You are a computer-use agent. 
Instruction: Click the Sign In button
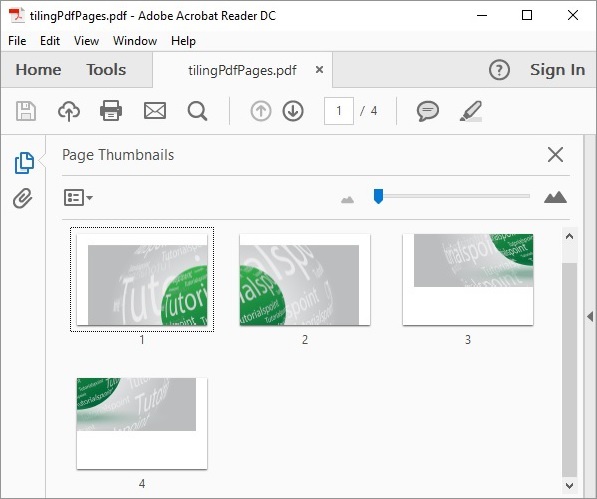pos(557,70)
